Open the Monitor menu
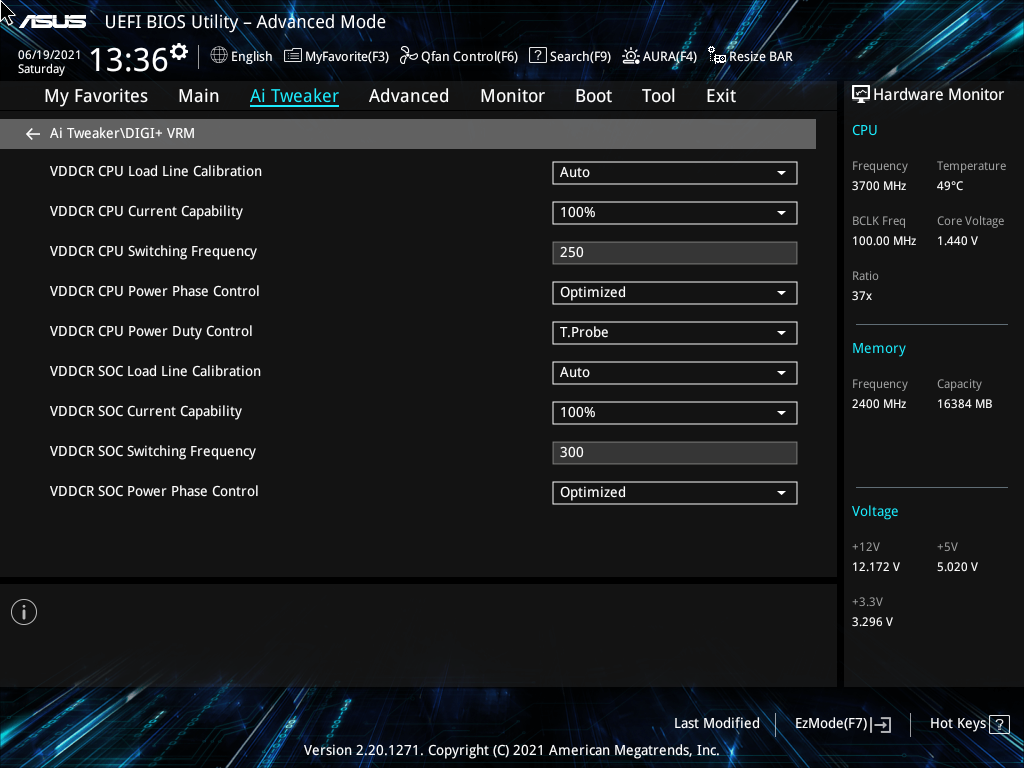The width and height of the screenshot is (1024, 768). (x=512, y=95)
